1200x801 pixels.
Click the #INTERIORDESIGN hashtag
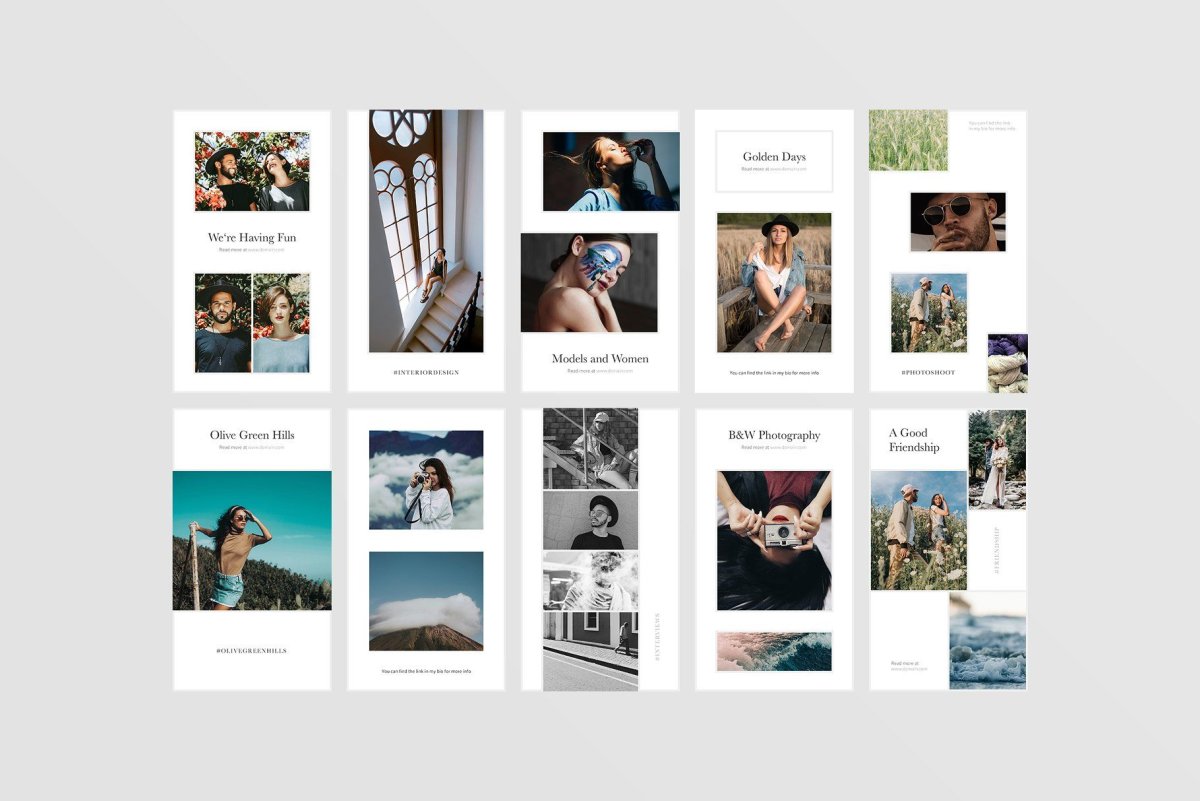425,372
